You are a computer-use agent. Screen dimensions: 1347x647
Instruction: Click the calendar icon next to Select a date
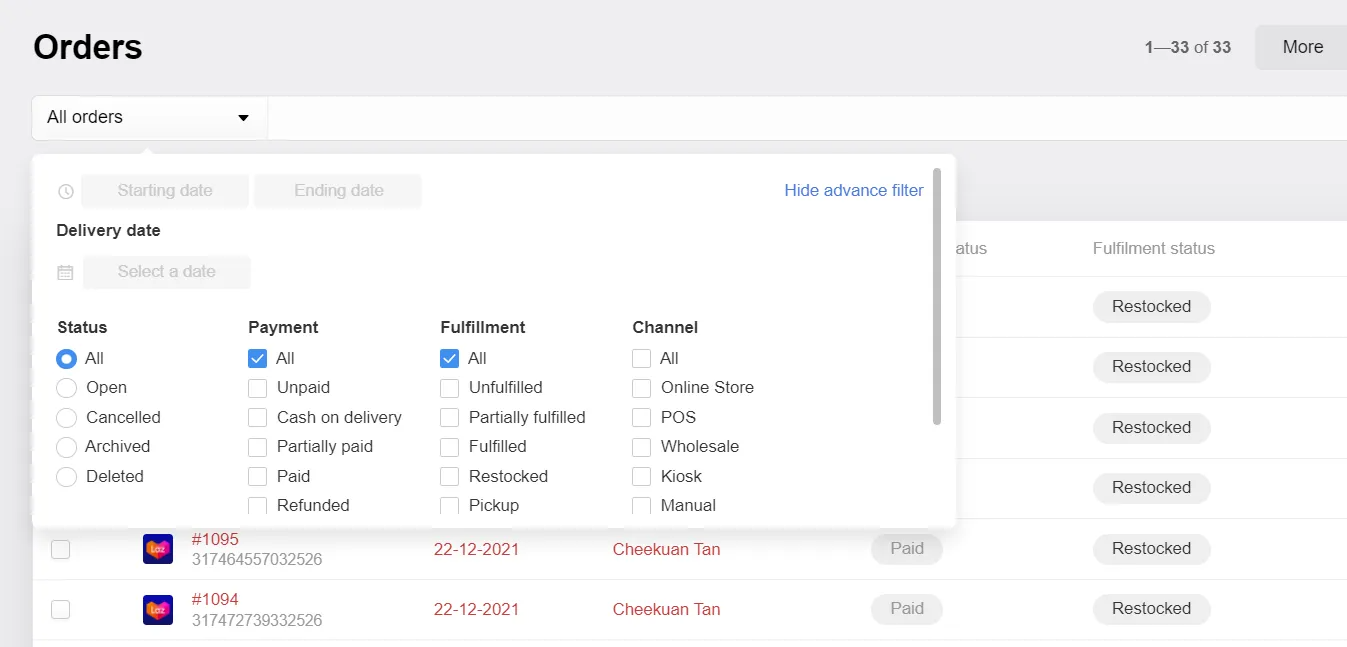pyautogui.click(x=65, y=271)
